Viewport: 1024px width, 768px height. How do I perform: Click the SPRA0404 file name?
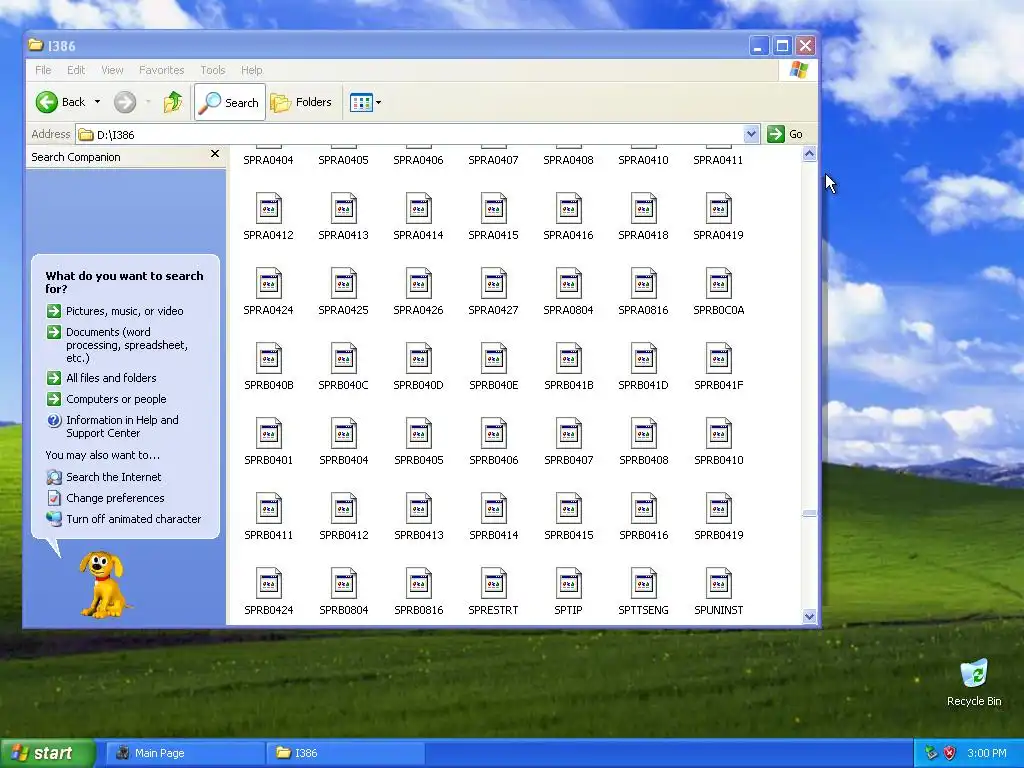[x=268, y=160]
